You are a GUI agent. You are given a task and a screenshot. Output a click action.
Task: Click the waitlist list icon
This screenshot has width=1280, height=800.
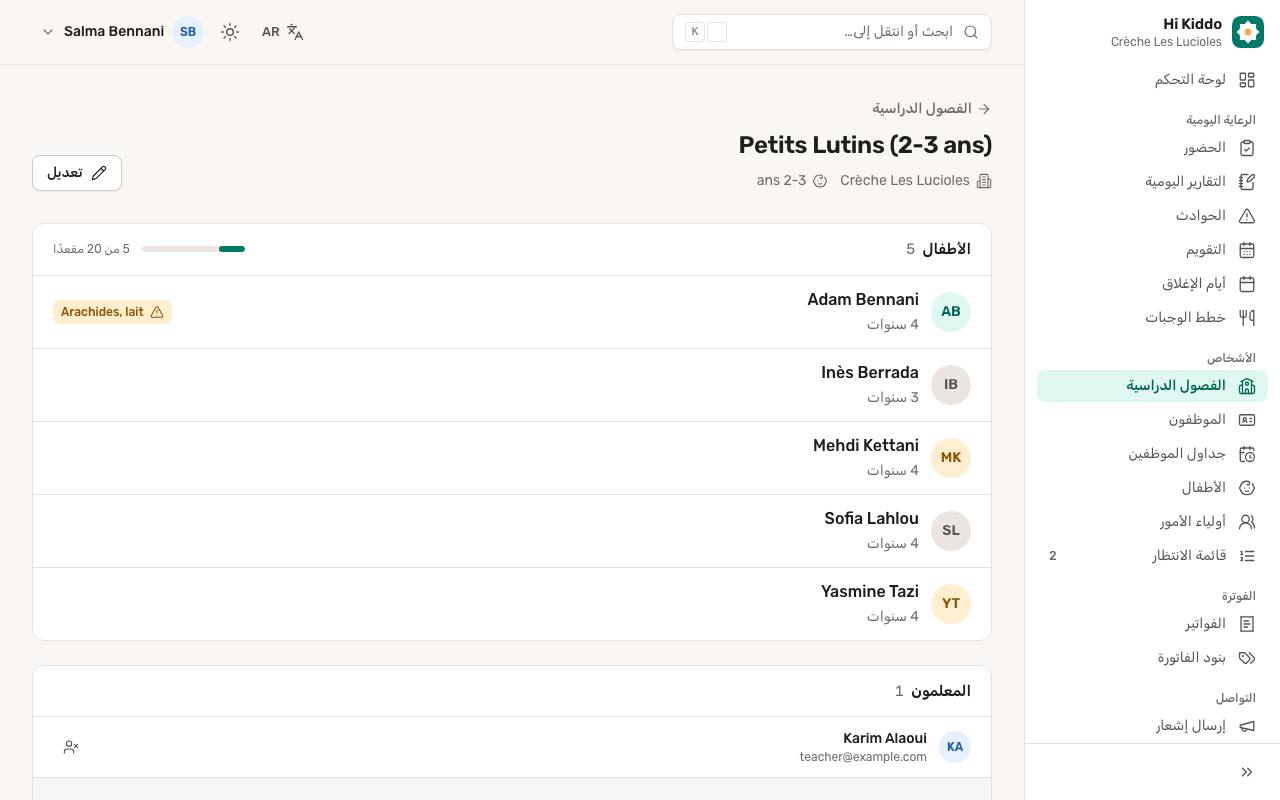pyautogui.click(x=1247, y=556)
